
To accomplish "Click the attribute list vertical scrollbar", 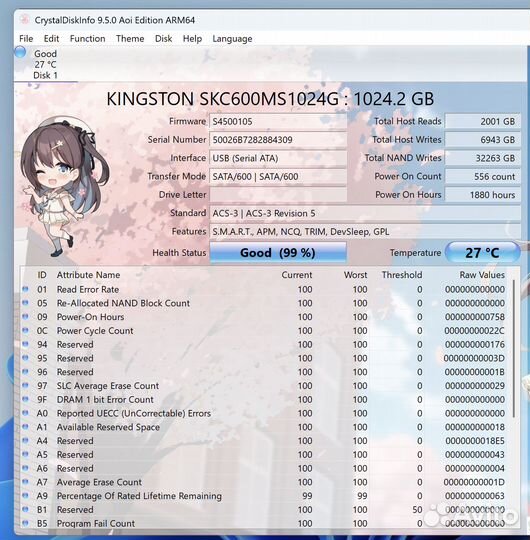I will click(x=513, y=348).
